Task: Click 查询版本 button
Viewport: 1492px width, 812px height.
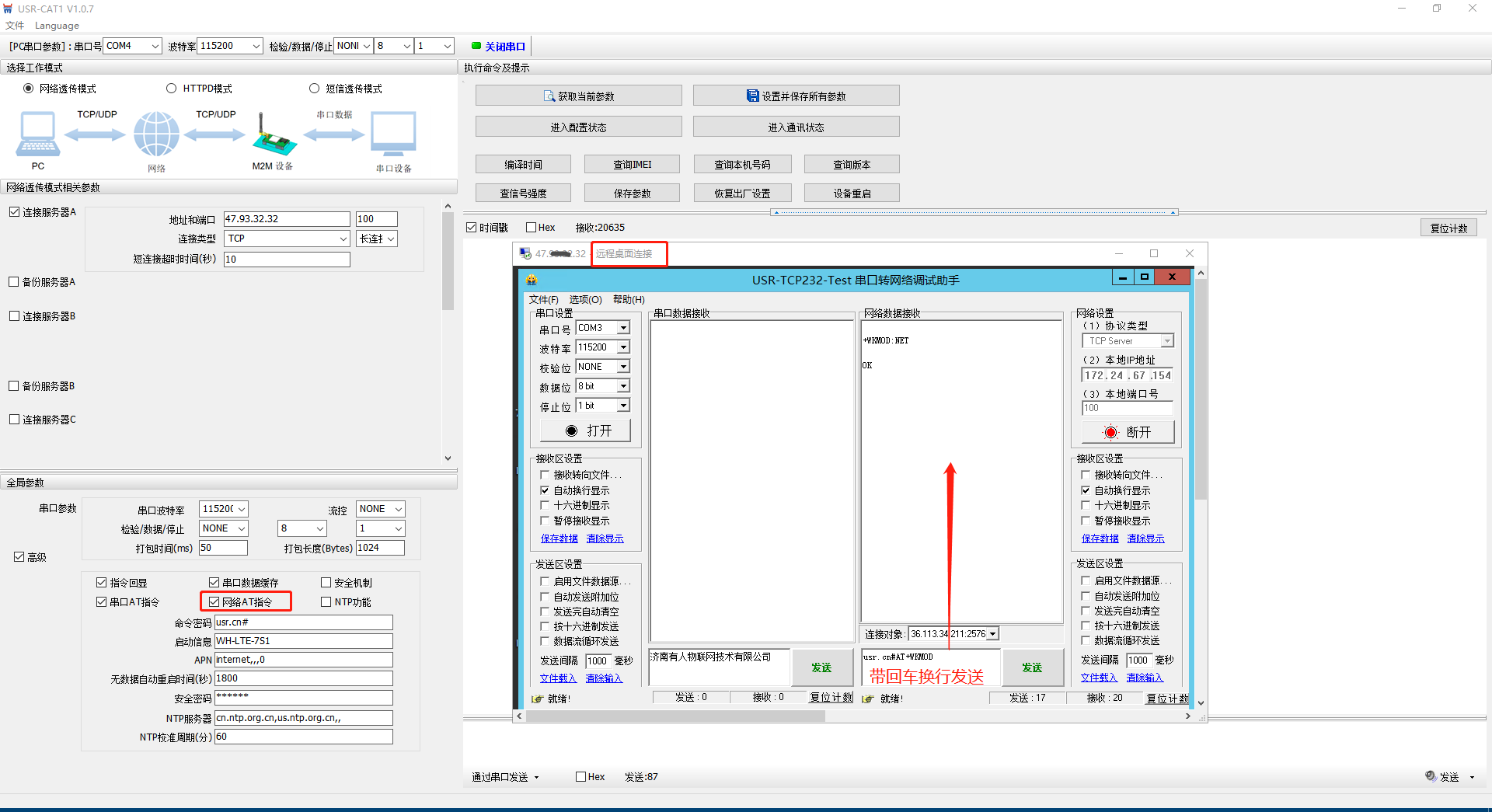Action: 852,164
